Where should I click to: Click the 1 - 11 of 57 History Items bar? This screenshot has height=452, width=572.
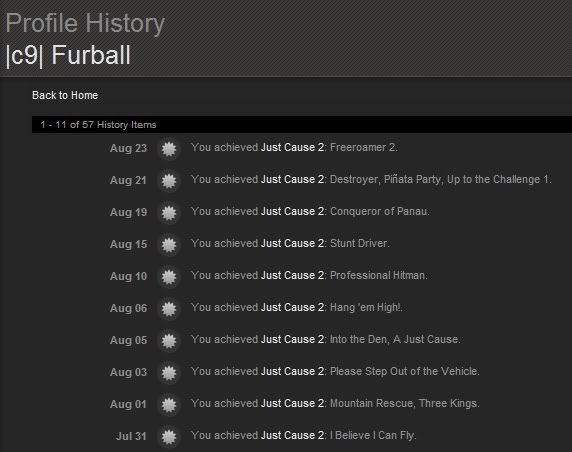point(302,124)
